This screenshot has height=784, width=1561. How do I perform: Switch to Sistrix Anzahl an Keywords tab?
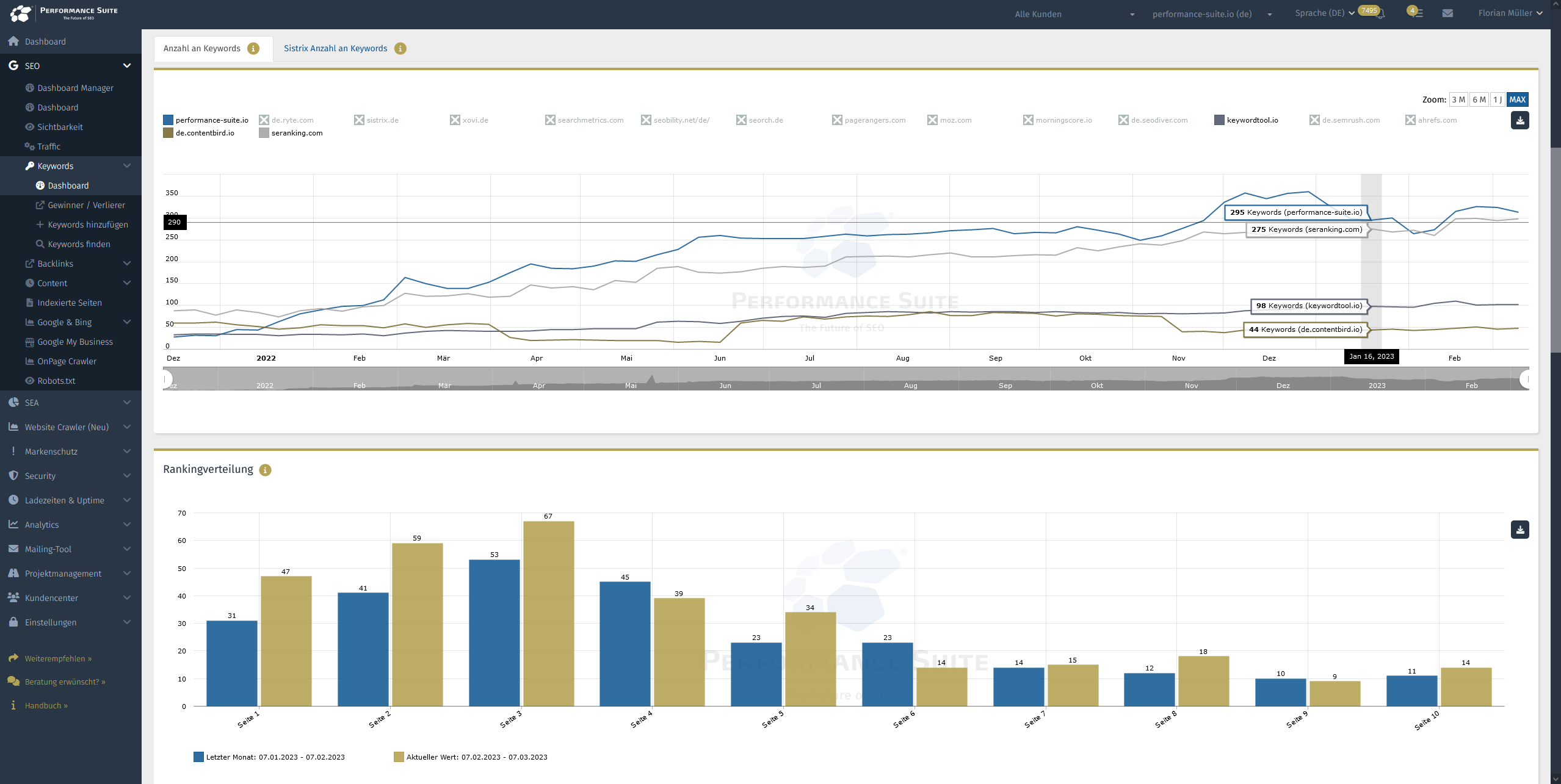pyautogui.click(x=335, y=49)
